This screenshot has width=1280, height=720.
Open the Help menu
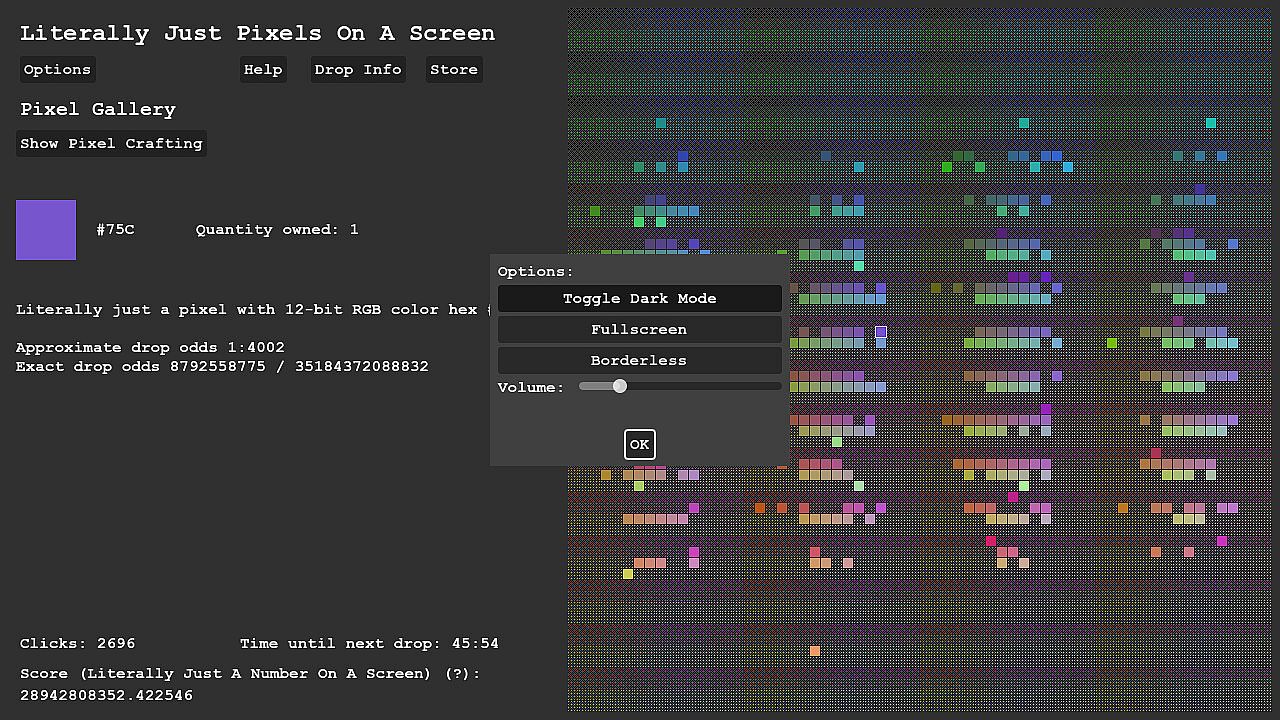[263, 69]
